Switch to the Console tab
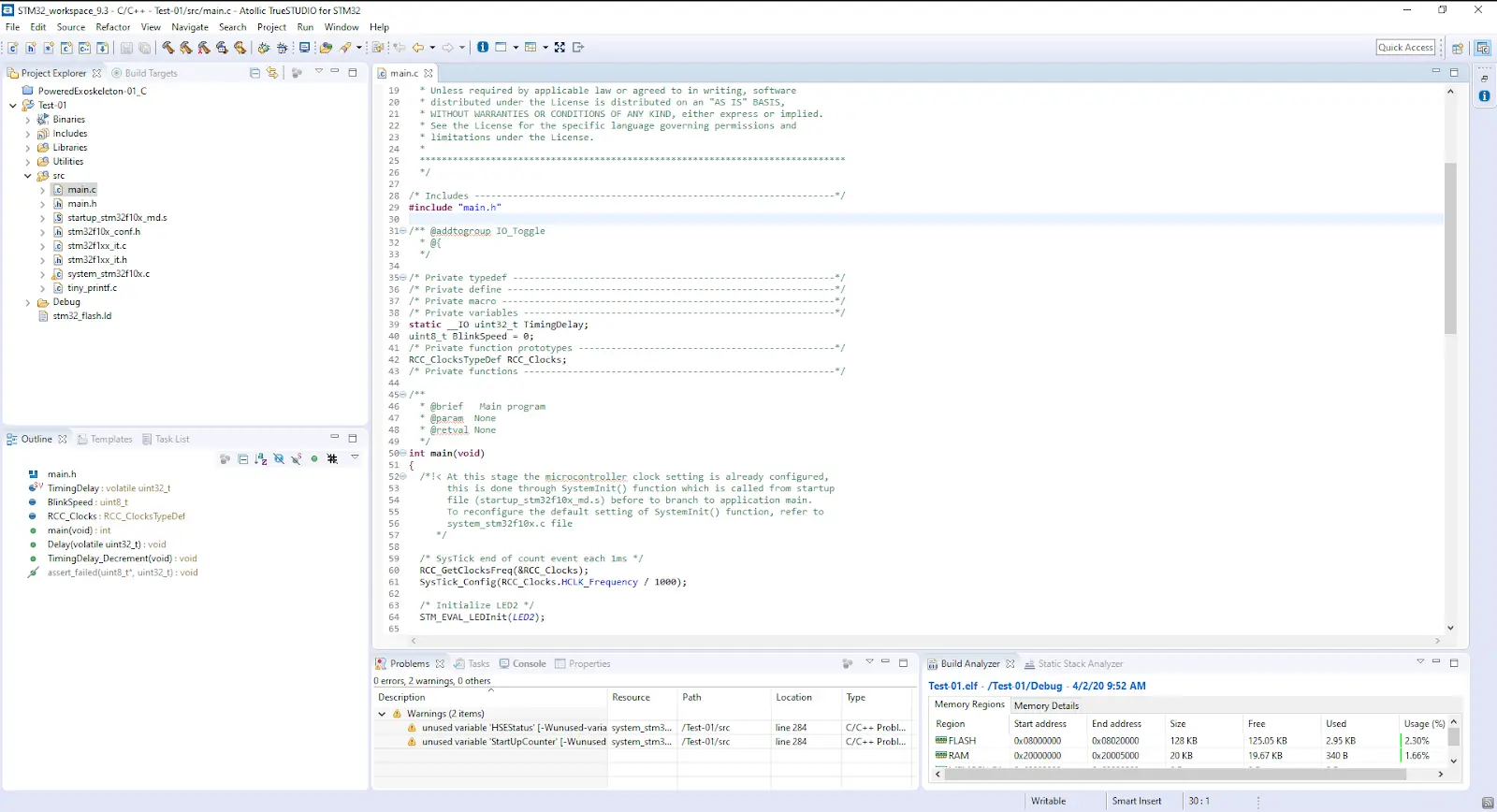Image resolution: width=1497 pixels, height=812 pixels. [x=522, y=663]
